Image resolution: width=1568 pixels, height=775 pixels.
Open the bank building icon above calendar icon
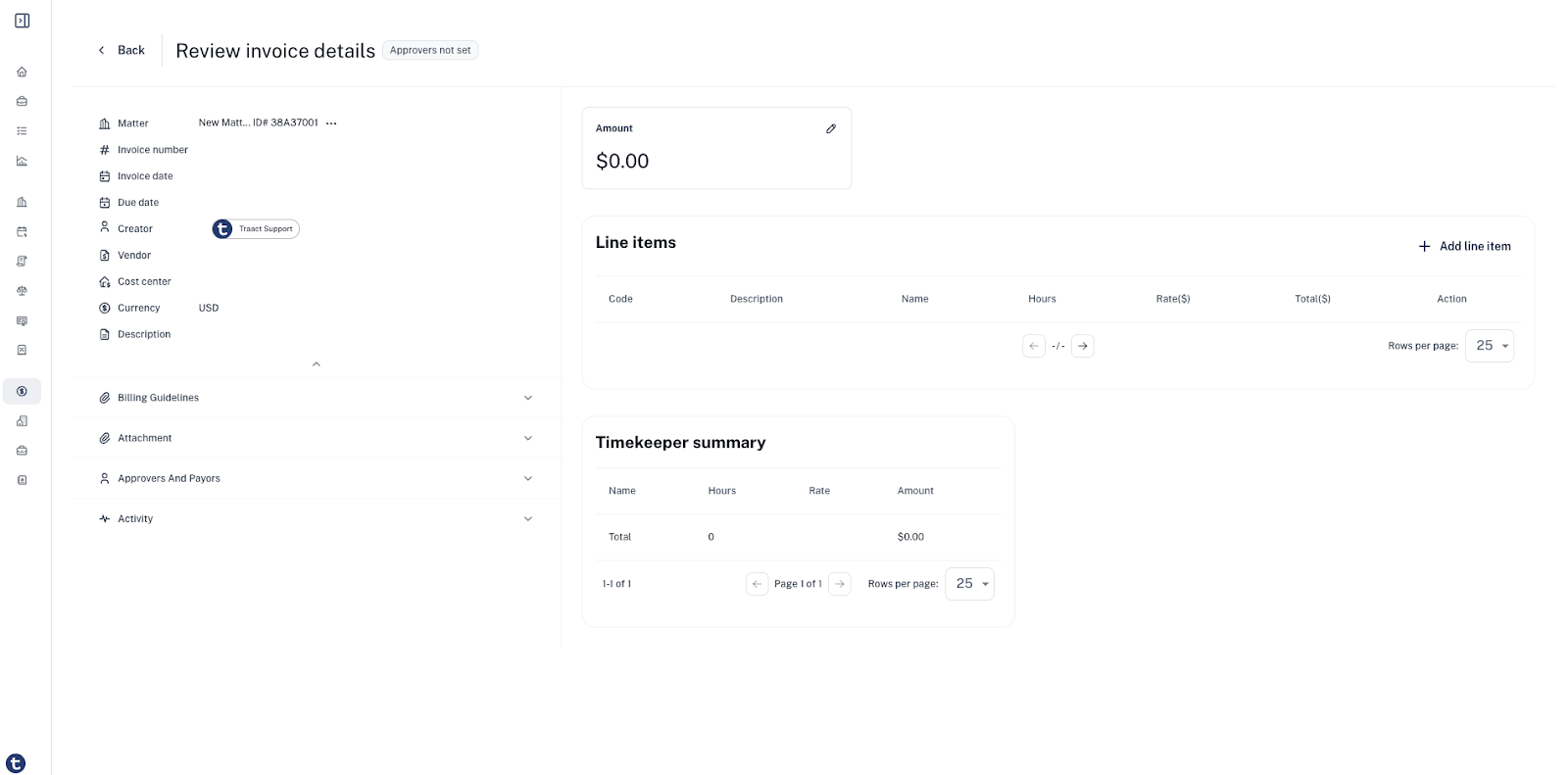click(22, 202)
